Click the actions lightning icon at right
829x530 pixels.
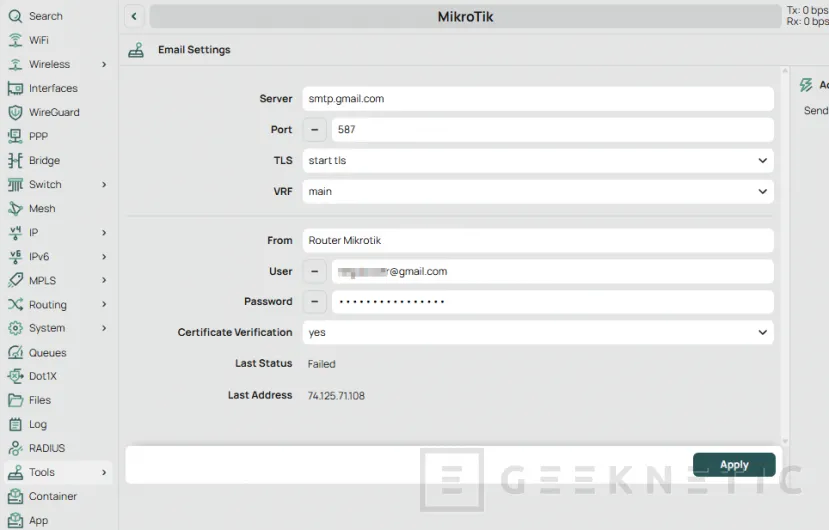[806, 85]
